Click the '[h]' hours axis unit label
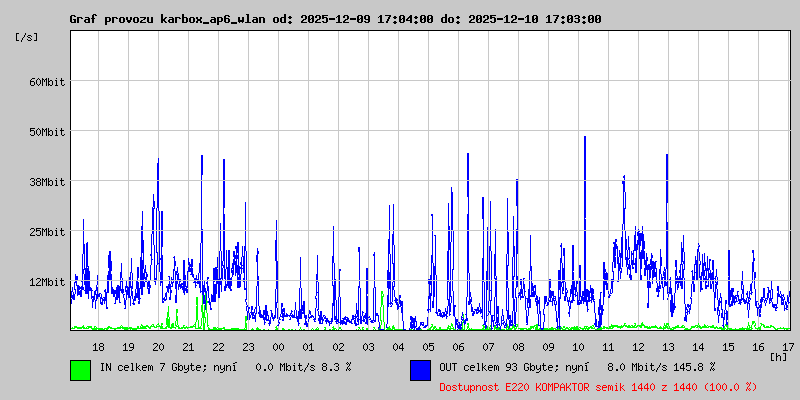800x400 pixels. pyautogui.click(x=778, y=357)
